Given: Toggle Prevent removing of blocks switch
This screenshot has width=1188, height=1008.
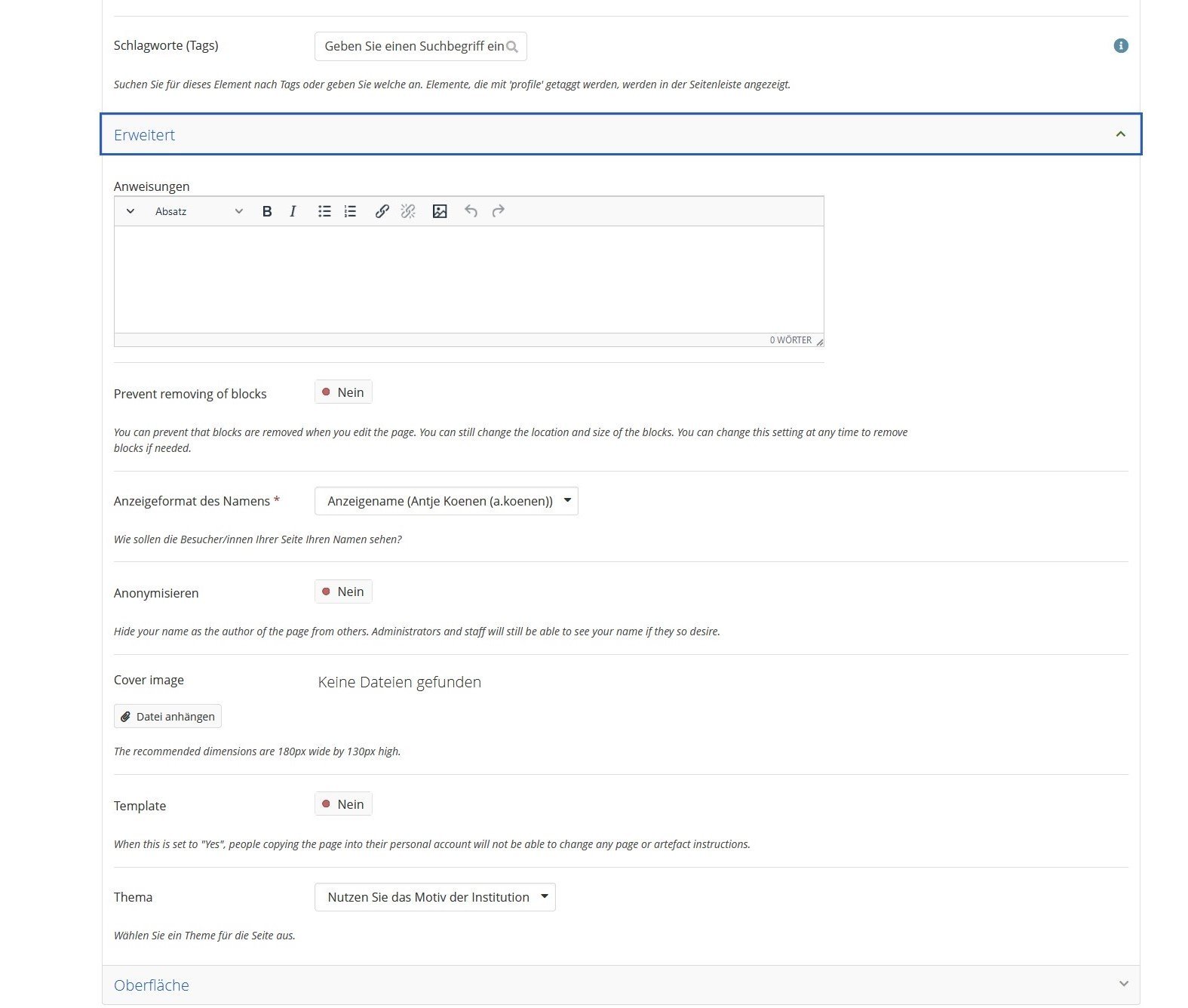Looking at the screenshot, I should click(343, 392).
